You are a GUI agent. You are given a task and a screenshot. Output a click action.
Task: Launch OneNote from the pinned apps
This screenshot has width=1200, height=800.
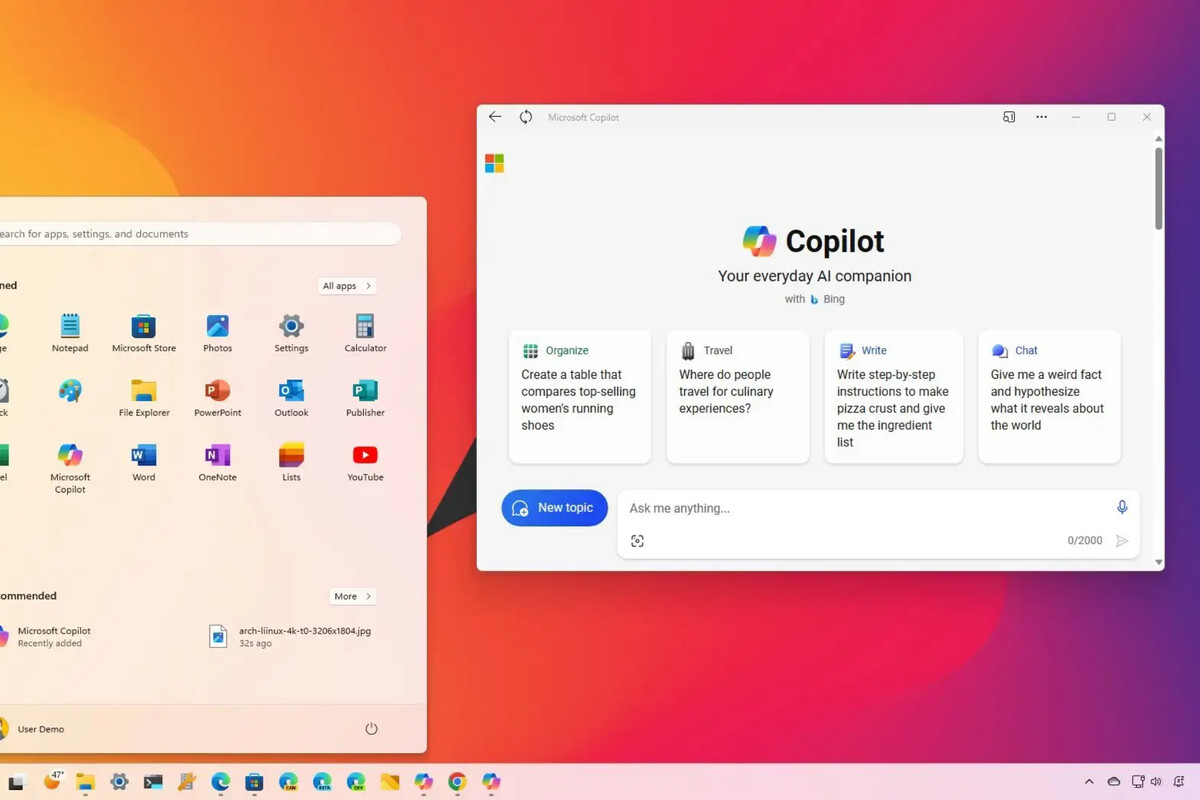(217, 463)
